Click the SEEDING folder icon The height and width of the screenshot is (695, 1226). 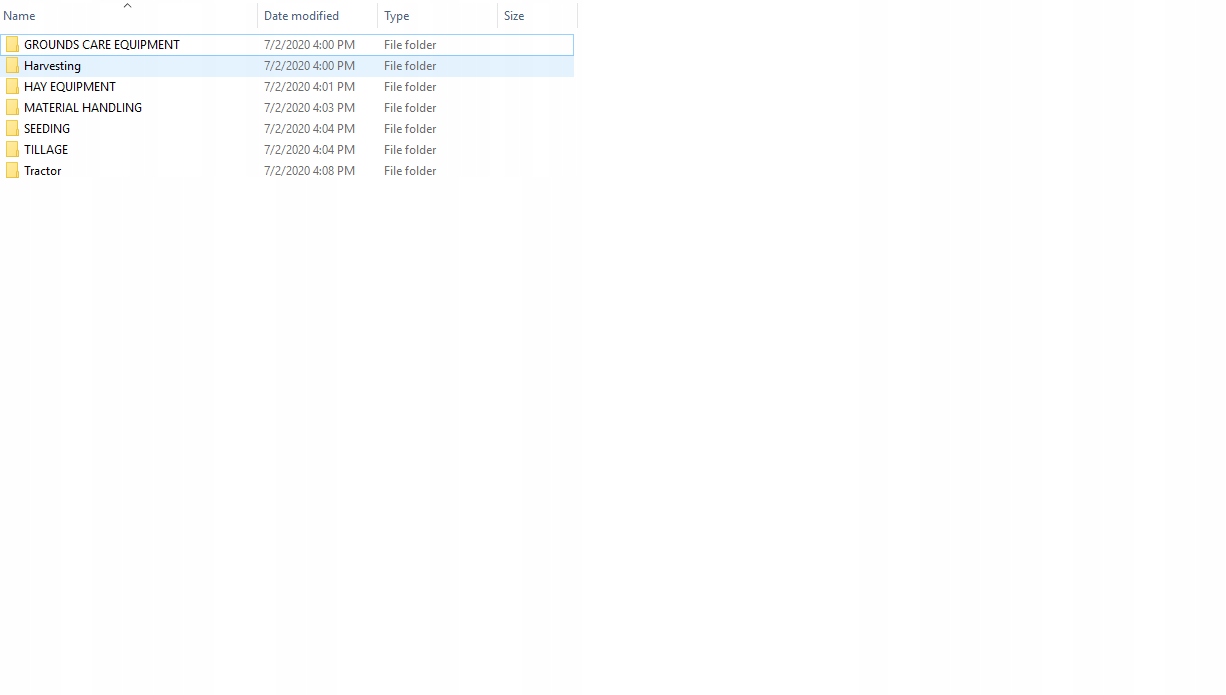12,128
